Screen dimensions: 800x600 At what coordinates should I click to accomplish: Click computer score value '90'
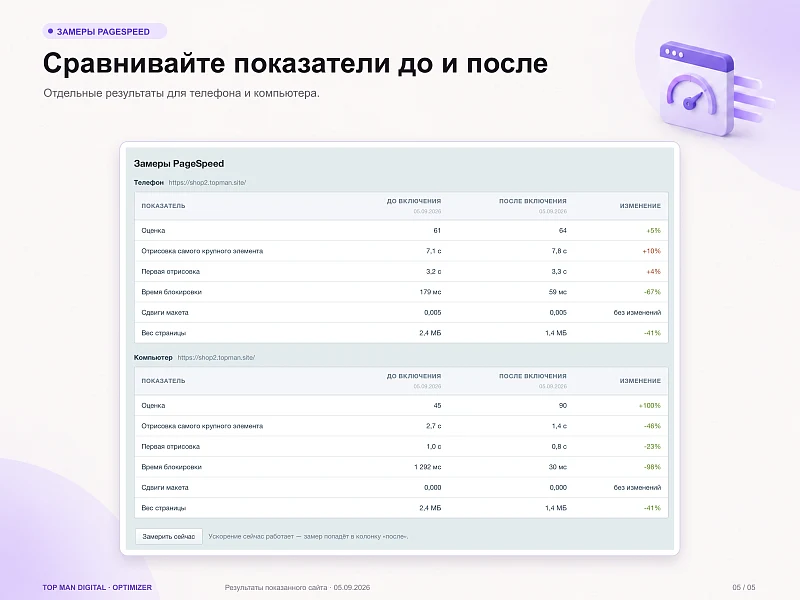point(563,406)
